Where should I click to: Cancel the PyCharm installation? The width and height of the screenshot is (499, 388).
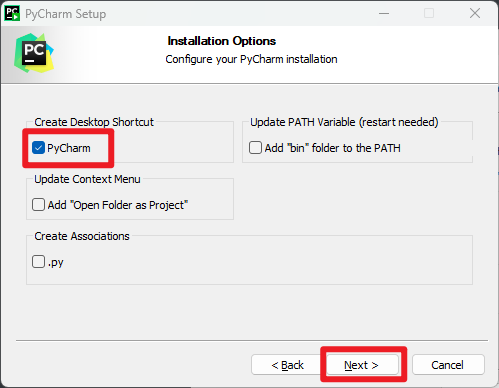(448, 365)
